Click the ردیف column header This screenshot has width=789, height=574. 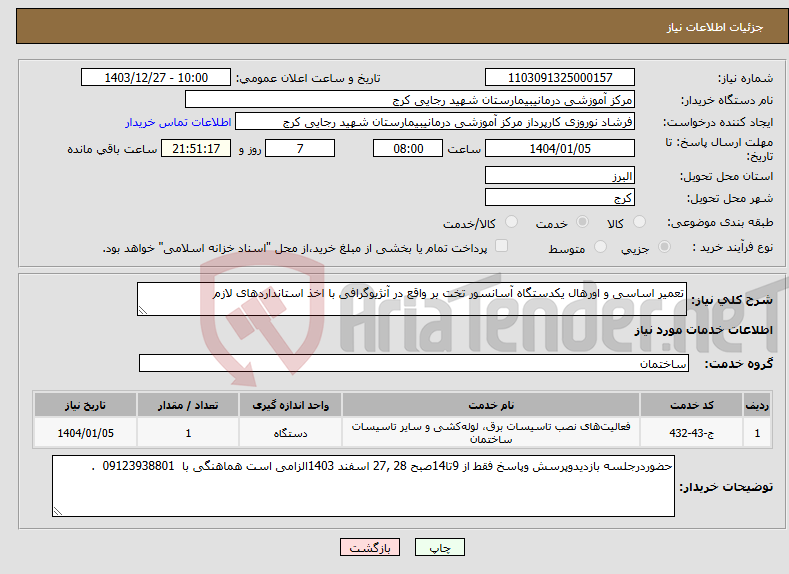[x=757, y=405]
